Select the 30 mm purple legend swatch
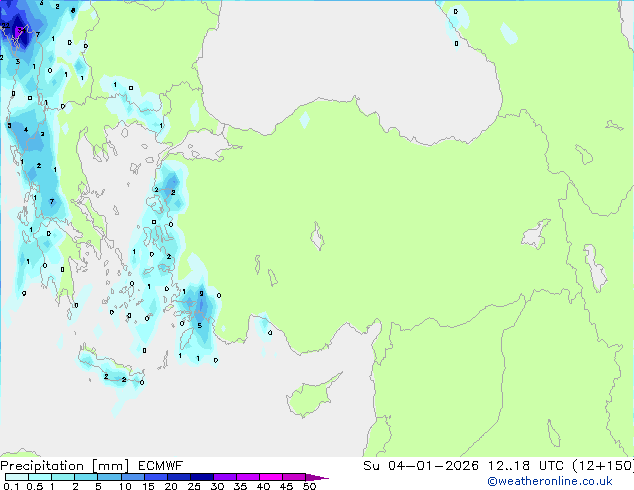This screenshot has width=634, height=490. [225, 477]
